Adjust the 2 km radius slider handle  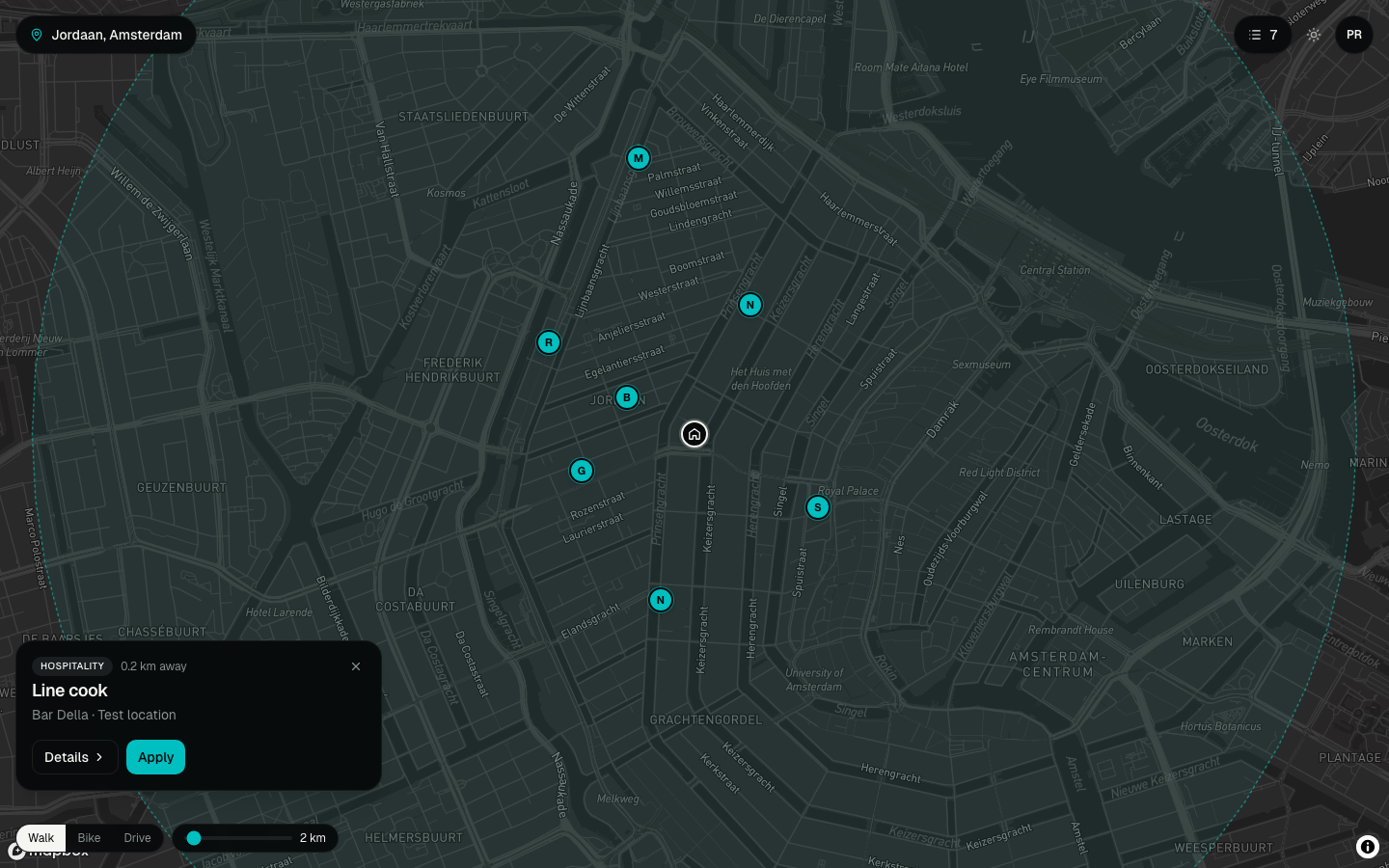pyautogui.click(x=194, y=838)
